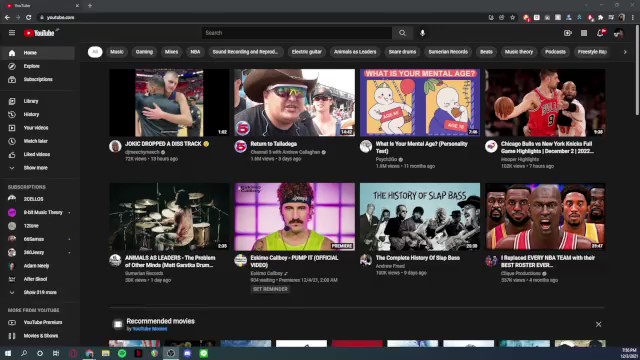Select the Music theory chip
This screenshot has height=360, width=640.
pyautogui.click(x=519, y=52)
